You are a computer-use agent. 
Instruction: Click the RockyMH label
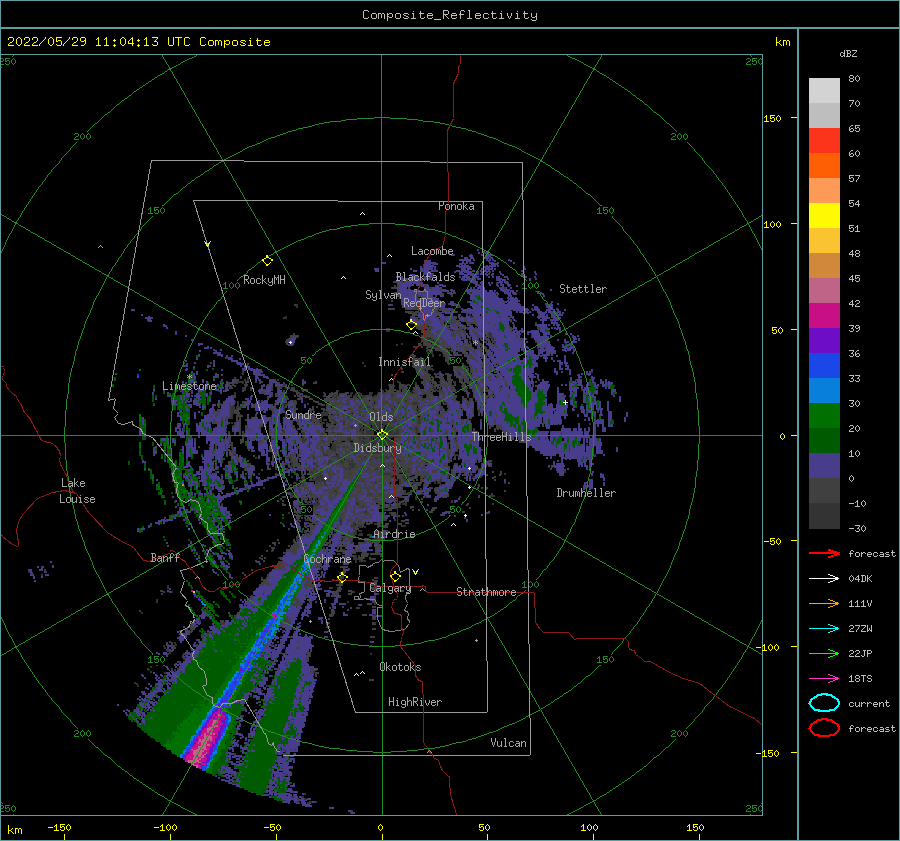pos(264,280)
